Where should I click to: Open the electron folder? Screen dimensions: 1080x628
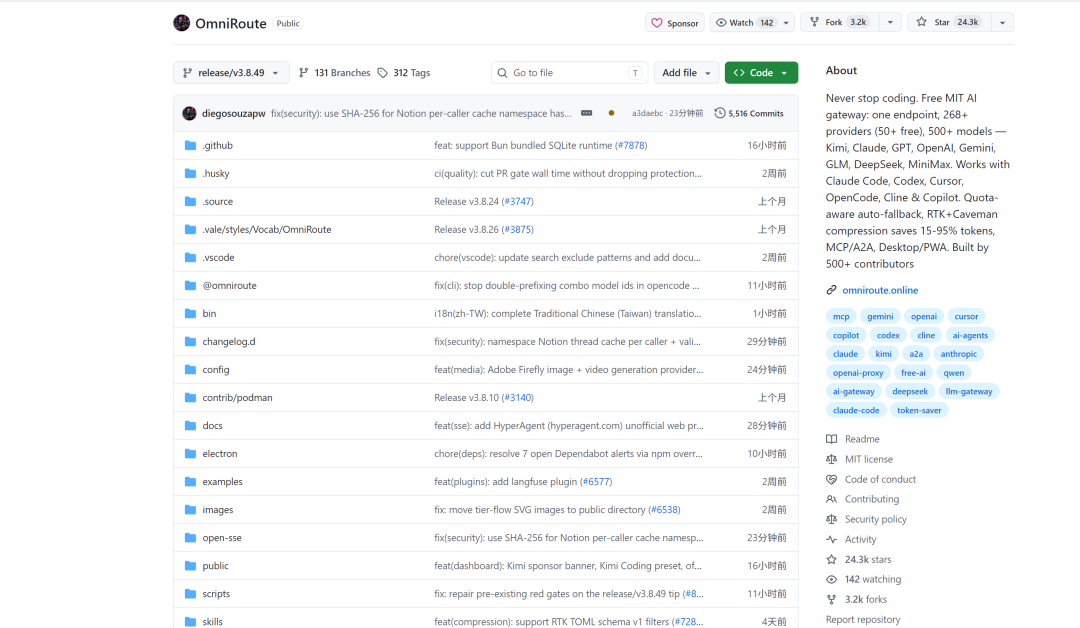(220, 454)
